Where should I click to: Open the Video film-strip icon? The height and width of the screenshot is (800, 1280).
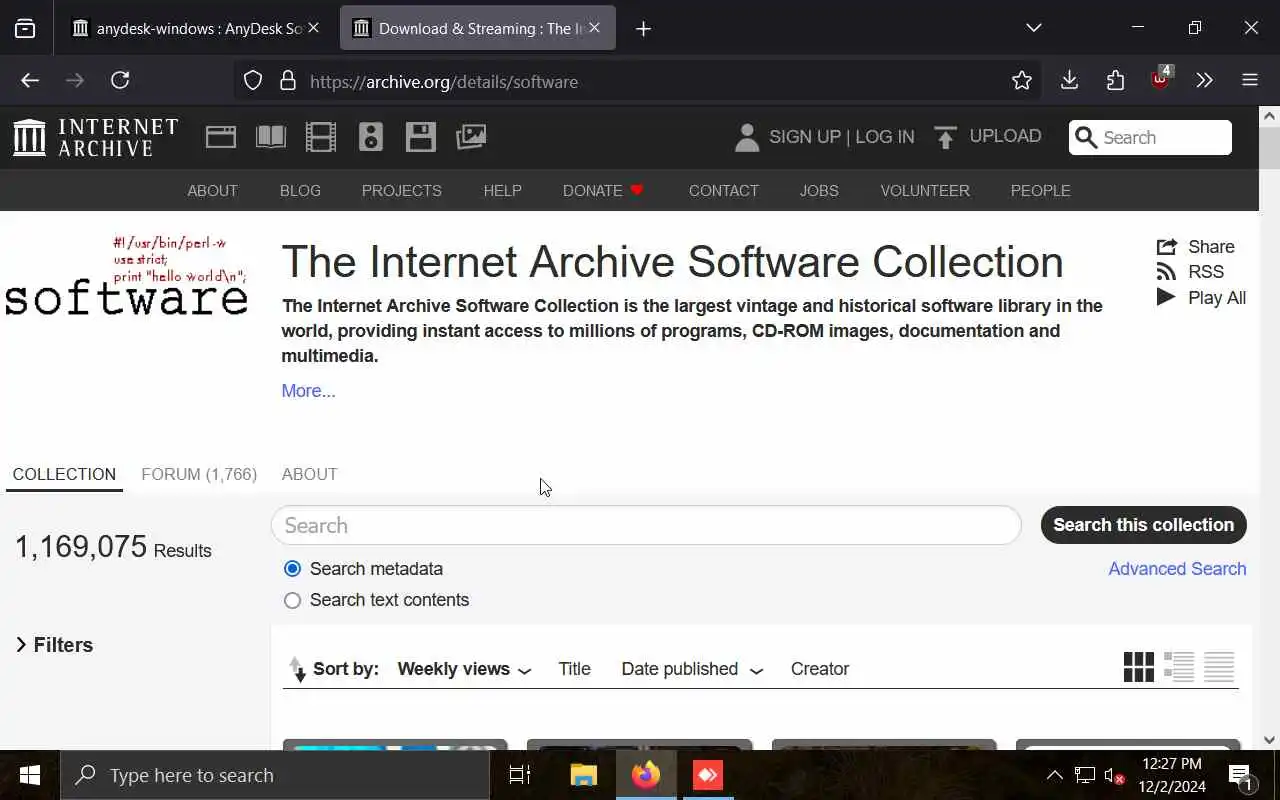point(321,137)
